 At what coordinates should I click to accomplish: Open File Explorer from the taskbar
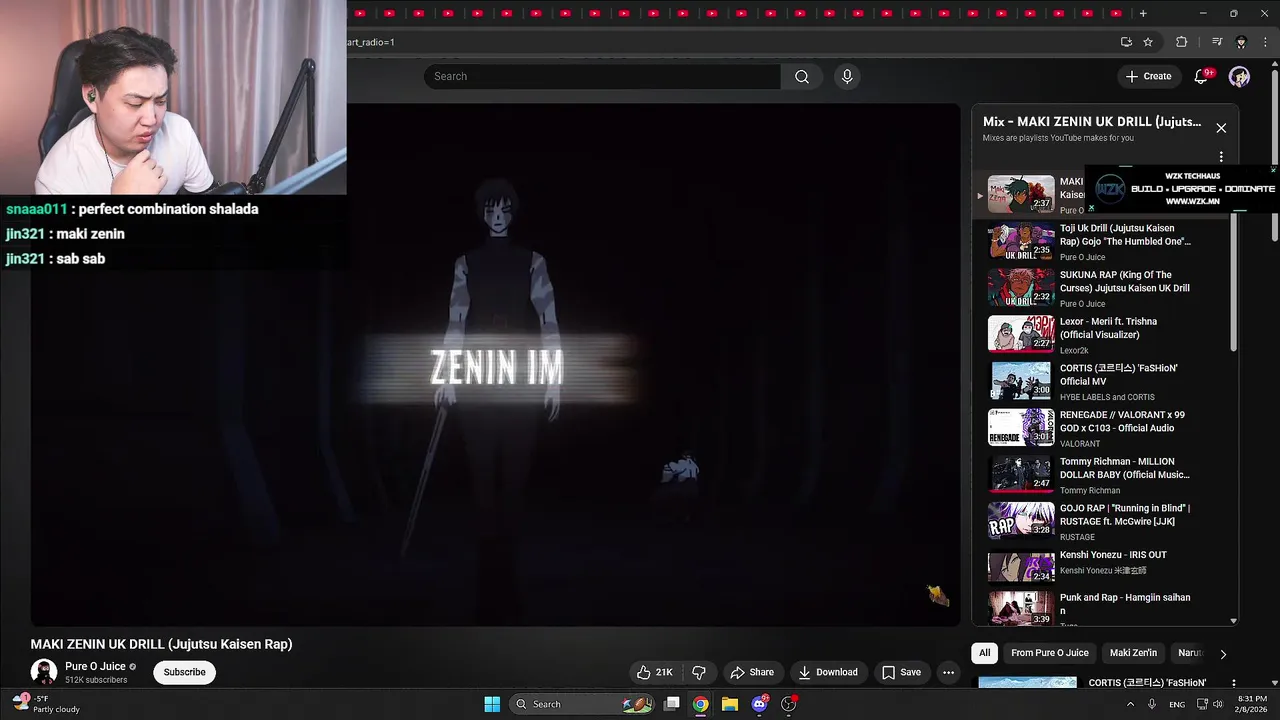pyautogui.click(x=730, y=704)
